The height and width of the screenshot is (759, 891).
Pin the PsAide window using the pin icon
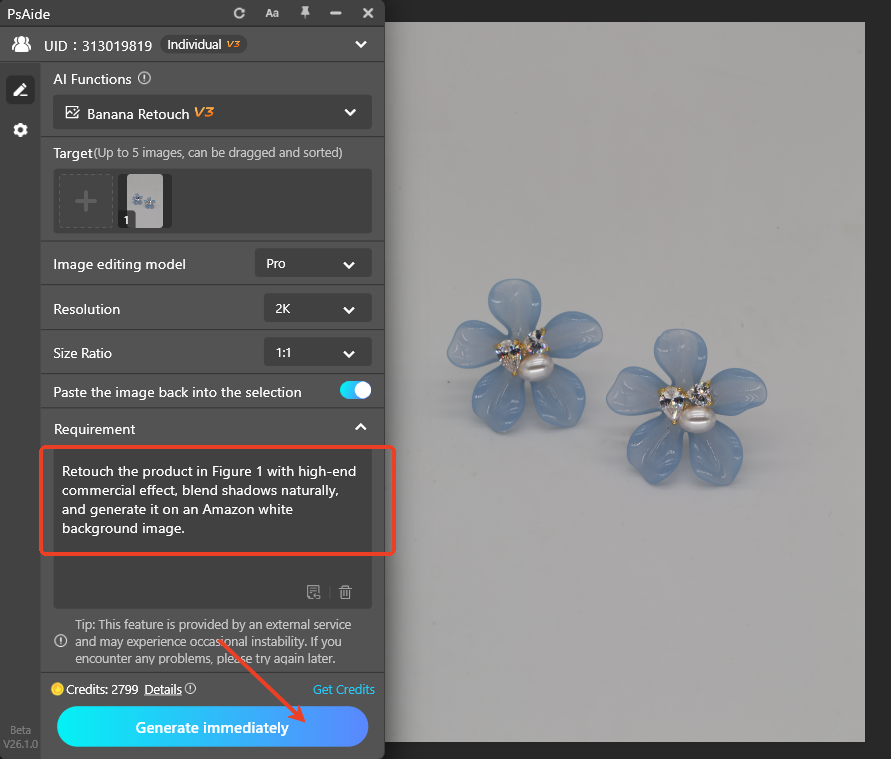point(303,13)
